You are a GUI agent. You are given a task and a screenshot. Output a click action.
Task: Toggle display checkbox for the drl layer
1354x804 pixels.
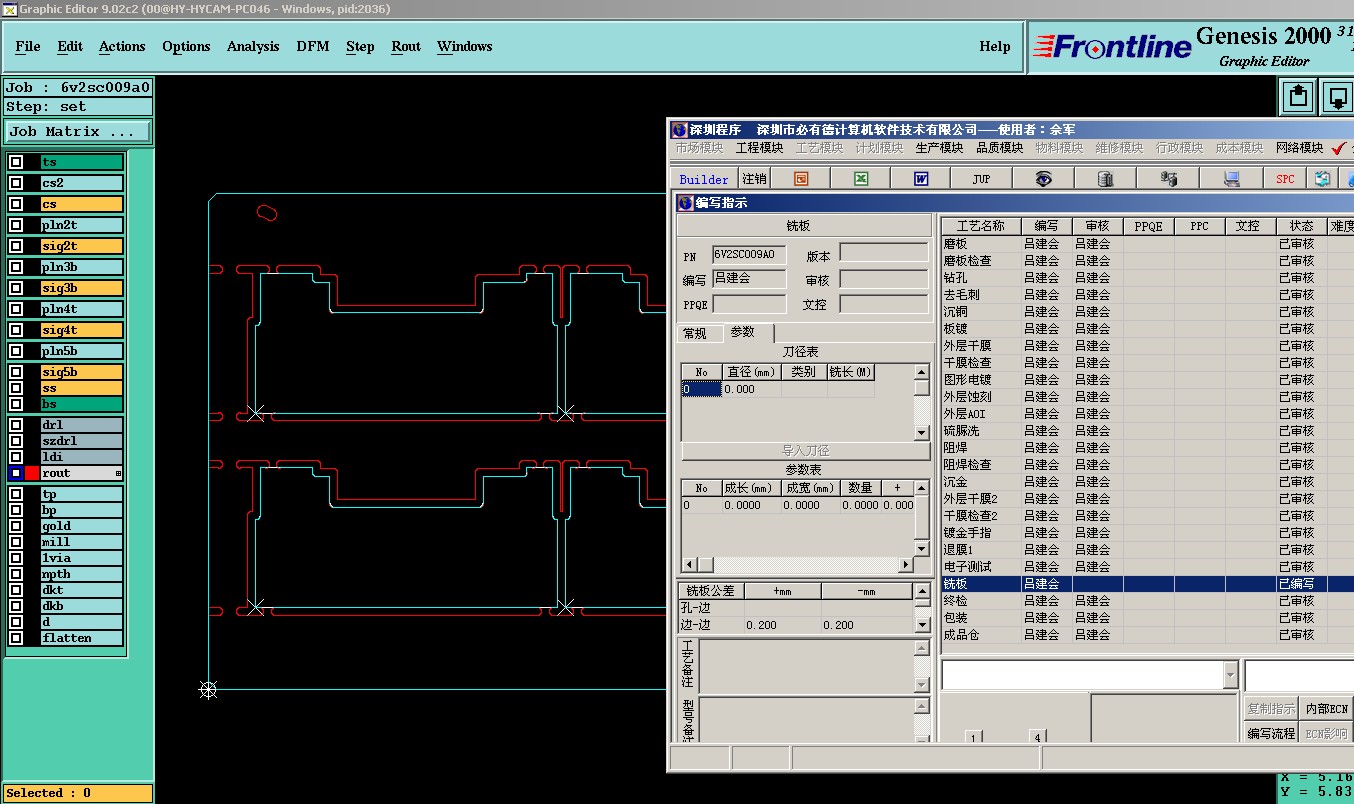click(16, 425)
